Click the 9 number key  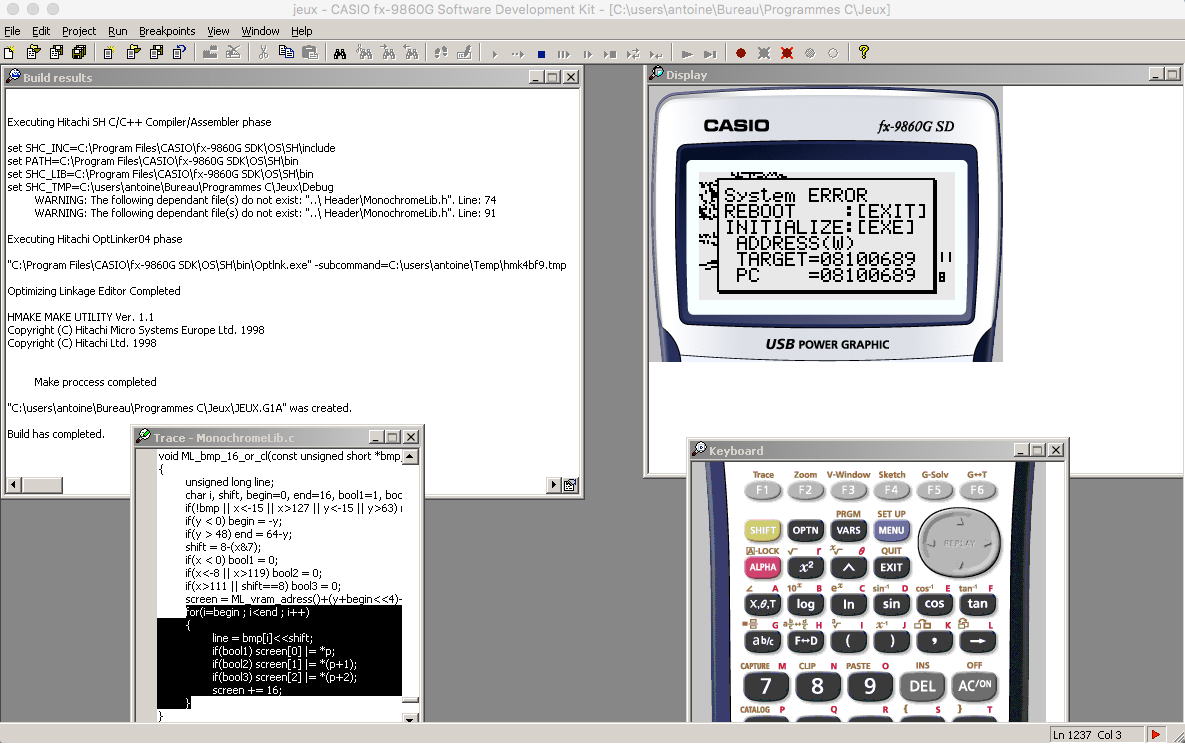click(870, 687)
